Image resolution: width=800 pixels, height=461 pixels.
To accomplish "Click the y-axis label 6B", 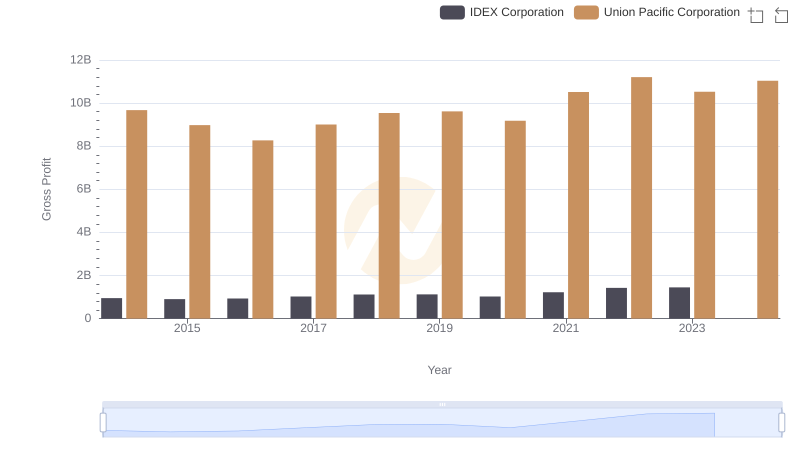I will (84, 189).
